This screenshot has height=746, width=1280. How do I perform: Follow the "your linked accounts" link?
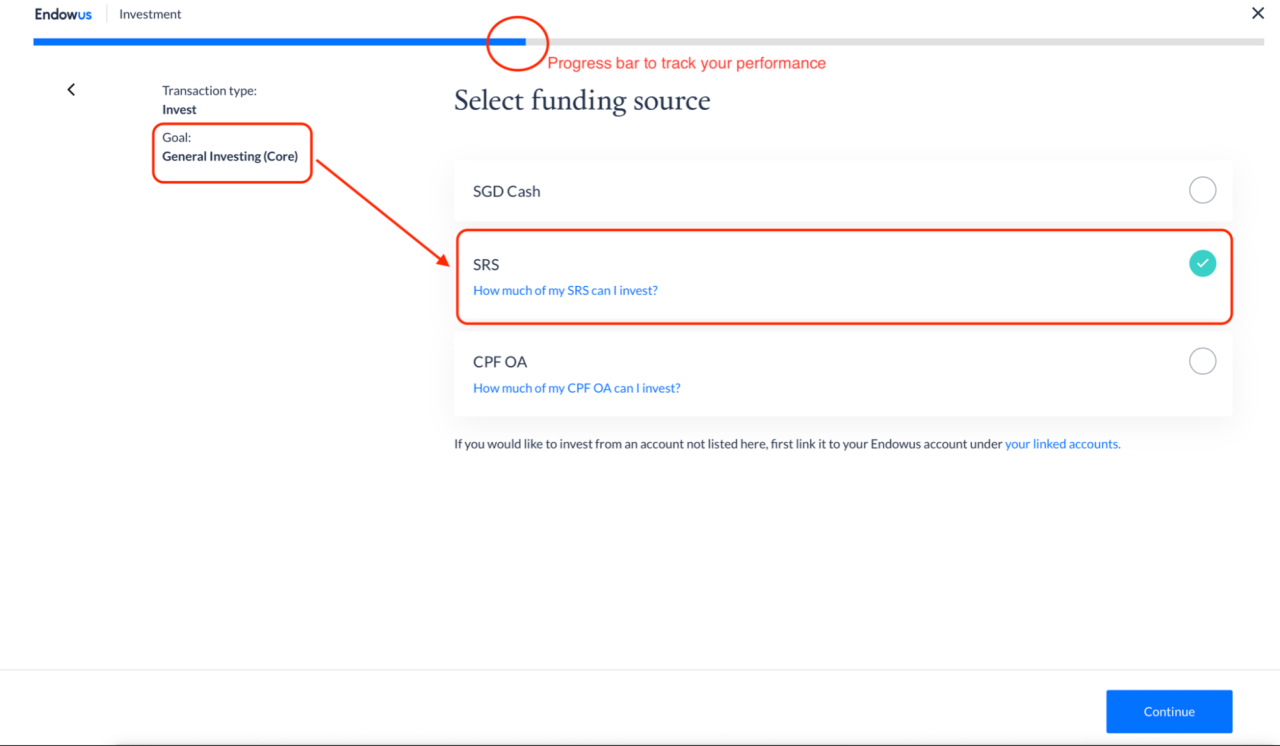pyautogui.click(x=1062, y=444)
